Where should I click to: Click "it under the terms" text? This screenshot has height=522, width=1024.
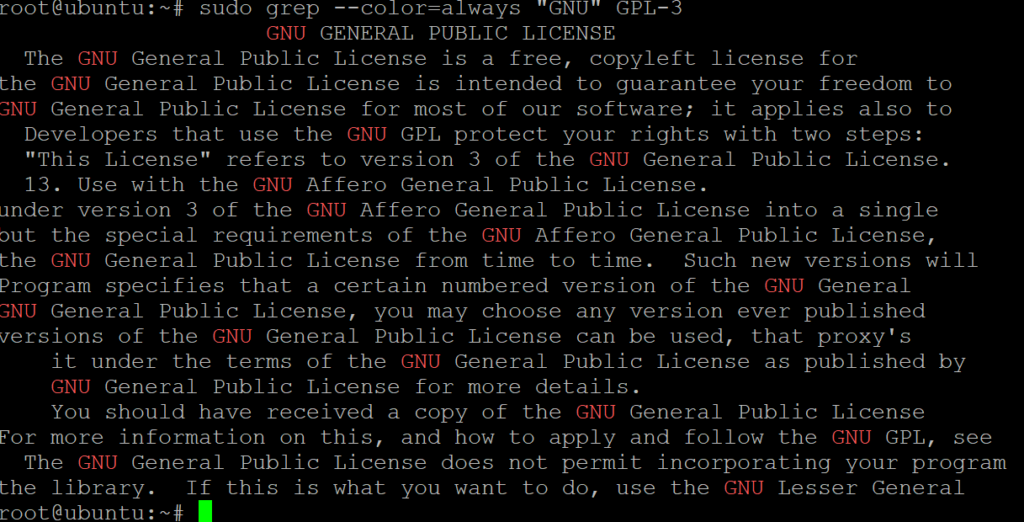[171, 361]
